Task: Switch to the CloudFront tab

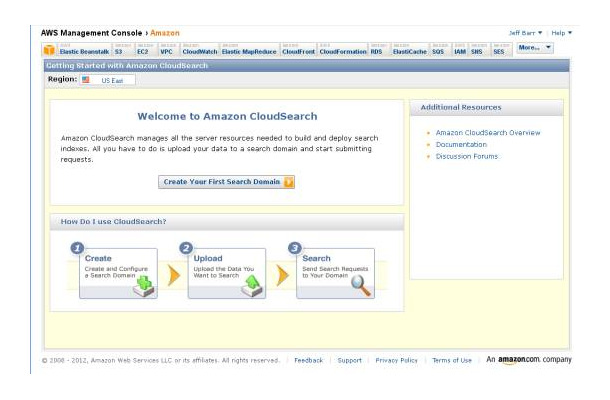Action: point(298,51)
